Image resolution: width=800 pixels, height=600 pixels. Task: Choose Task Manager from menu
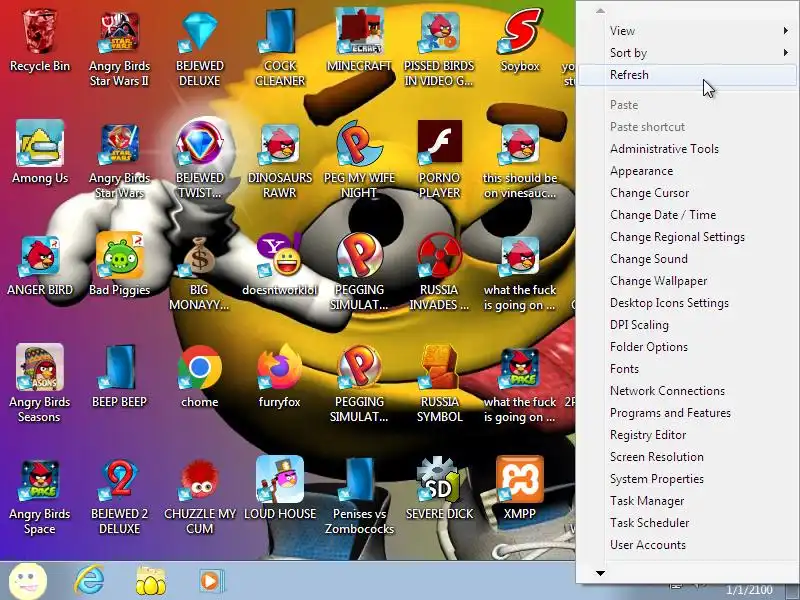tap(688, 500)
